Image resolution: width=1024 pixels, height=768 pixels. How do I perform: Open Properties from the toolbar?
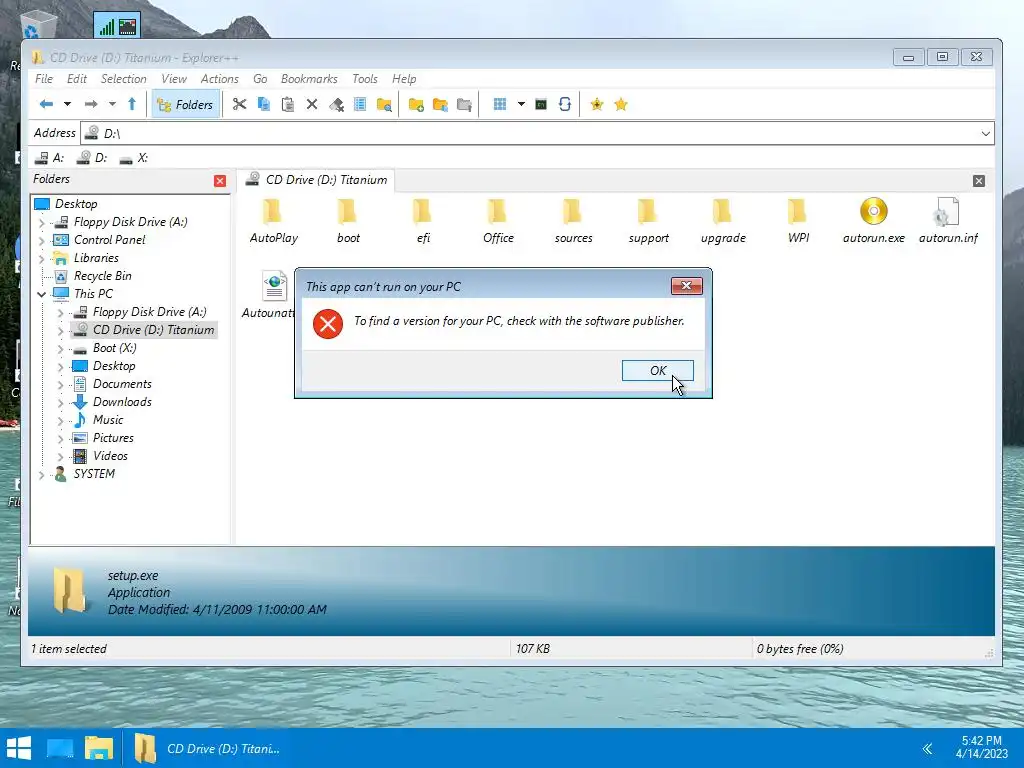coord(360,104)
